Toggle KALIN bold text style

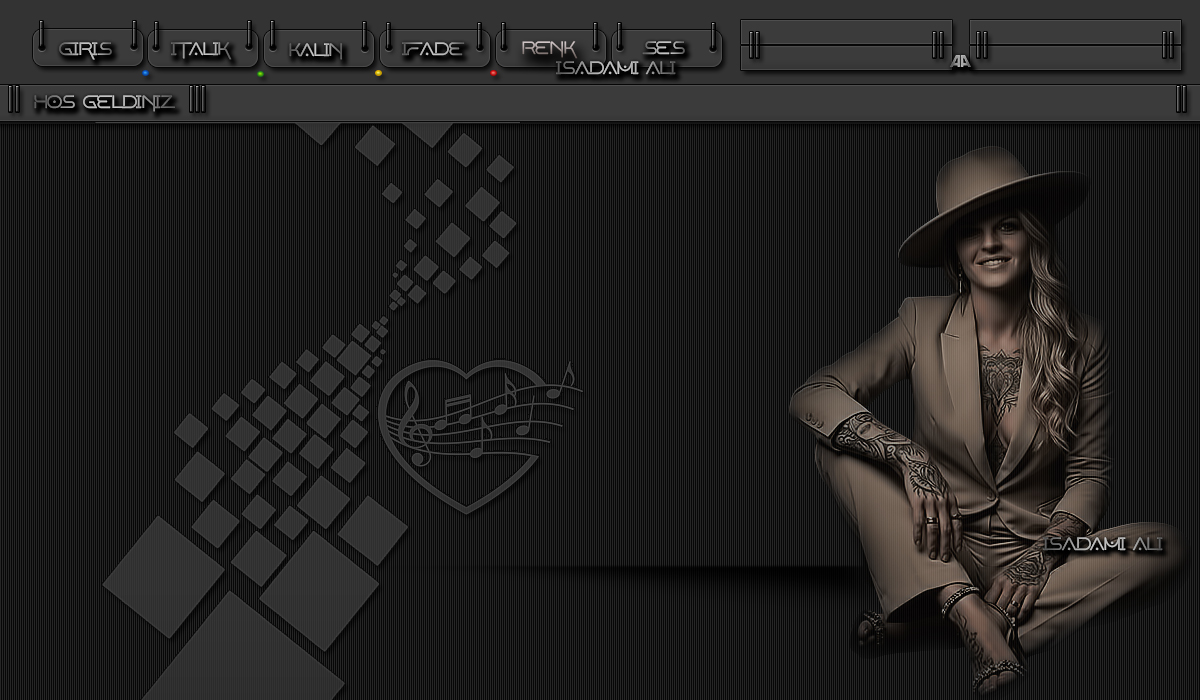click(318, 48)
